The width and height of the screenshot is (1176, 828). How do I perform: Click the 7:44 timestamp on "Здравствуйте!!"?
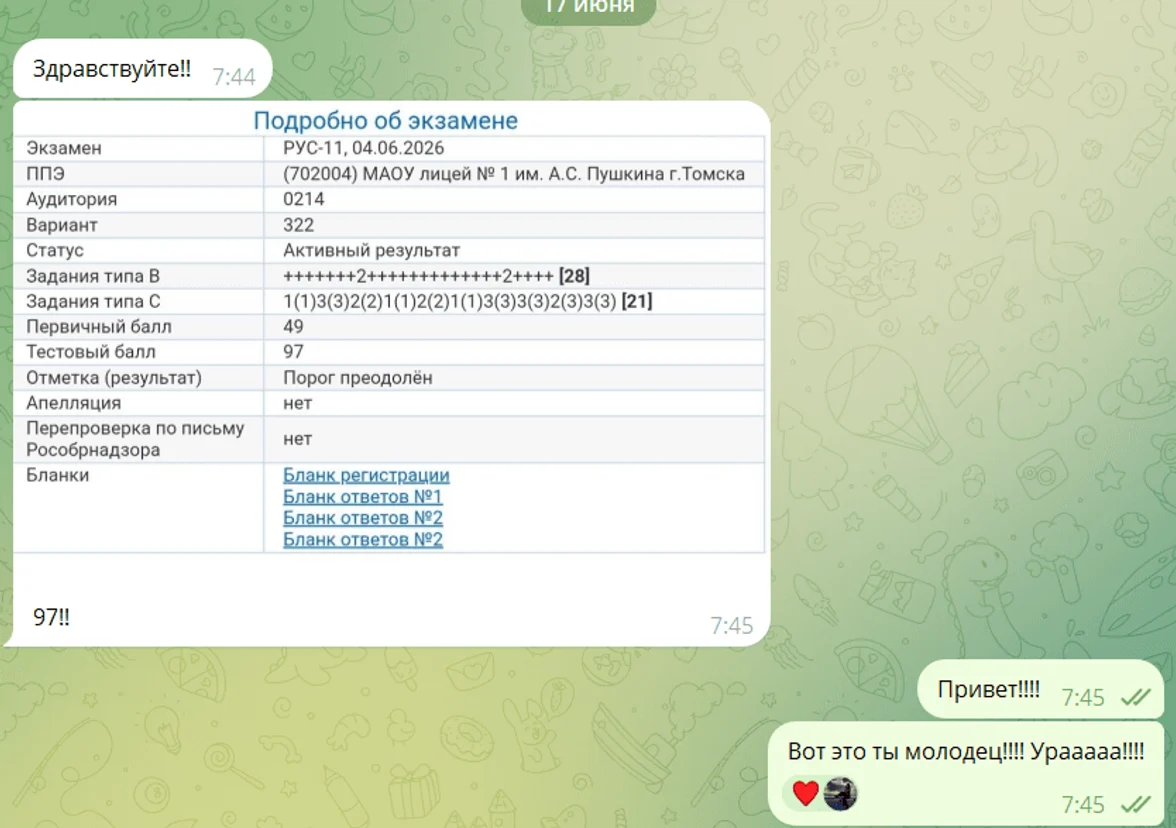(234, 76)
